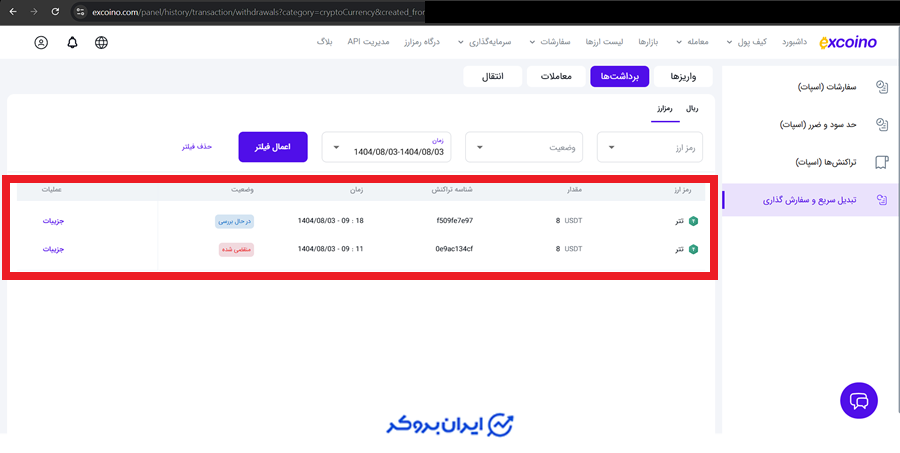The width and height of the screenshot is (900, 453).
Task: Click the در حال بررسی status badge
Action: (x=235, y=220)
